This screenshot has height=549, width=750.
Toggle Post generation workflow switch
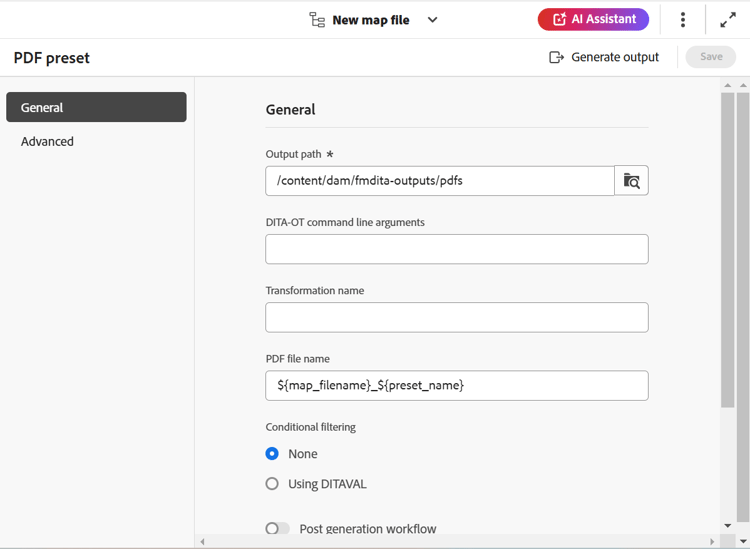(277, 529)
